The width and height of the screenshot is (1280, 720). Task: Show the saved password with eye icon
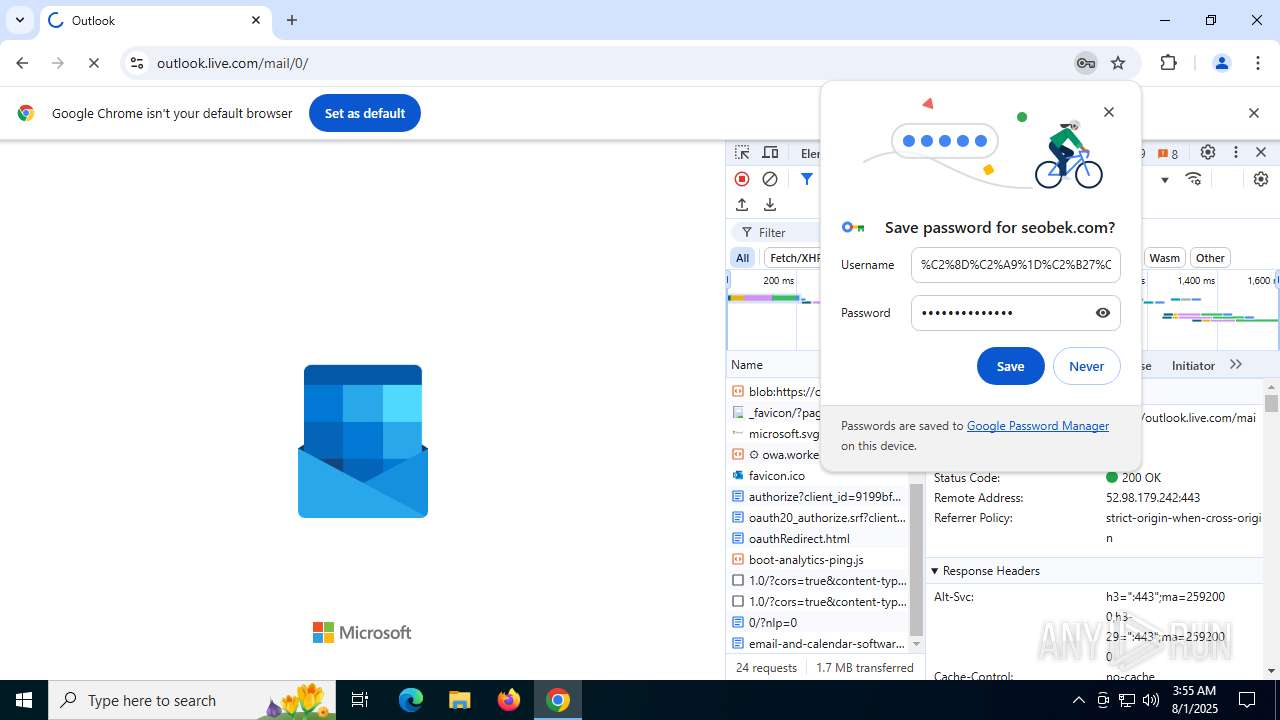tap(1102, 313)
